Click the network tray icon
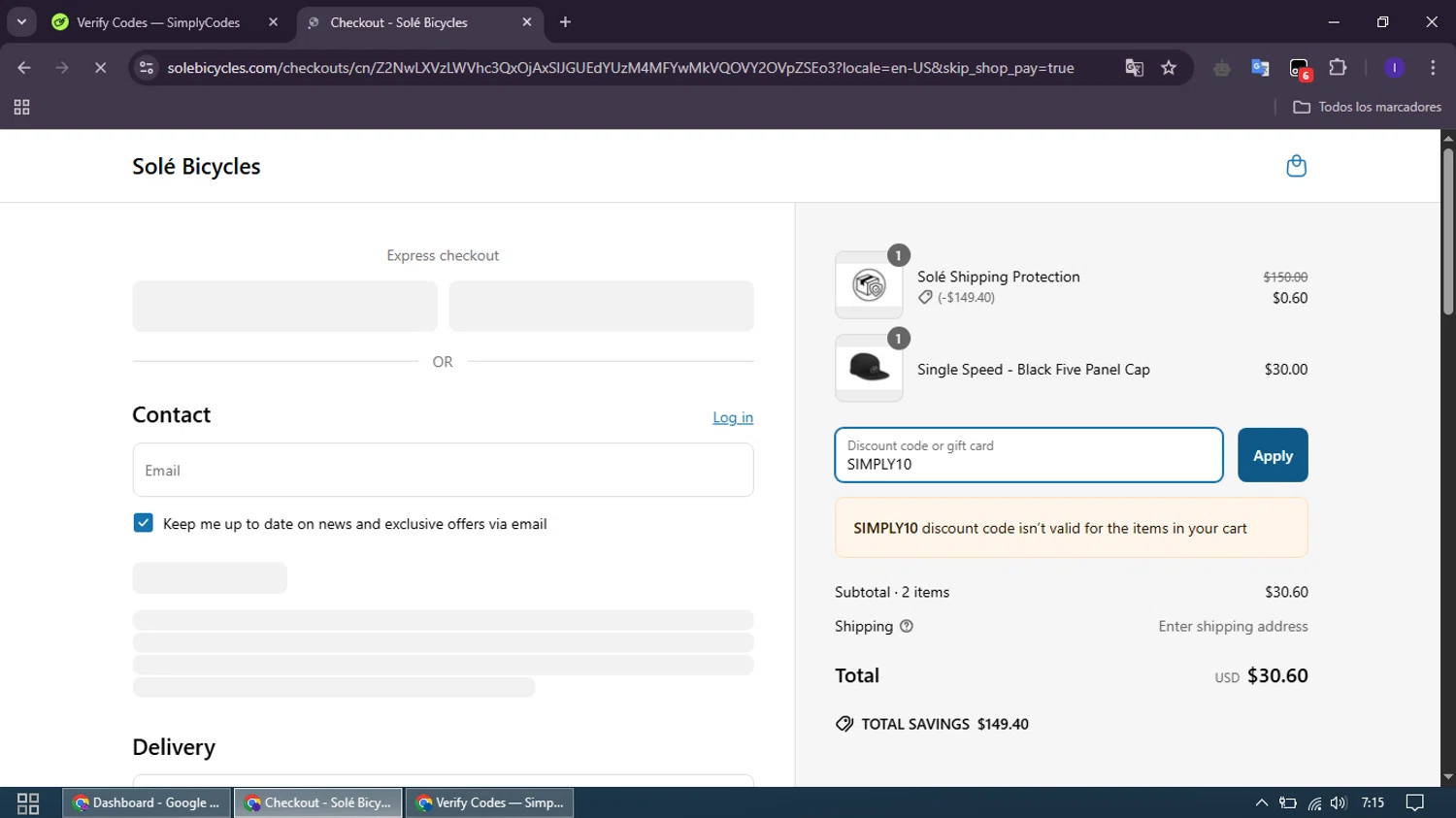The image size is (1456, 818). point(1314,802)
